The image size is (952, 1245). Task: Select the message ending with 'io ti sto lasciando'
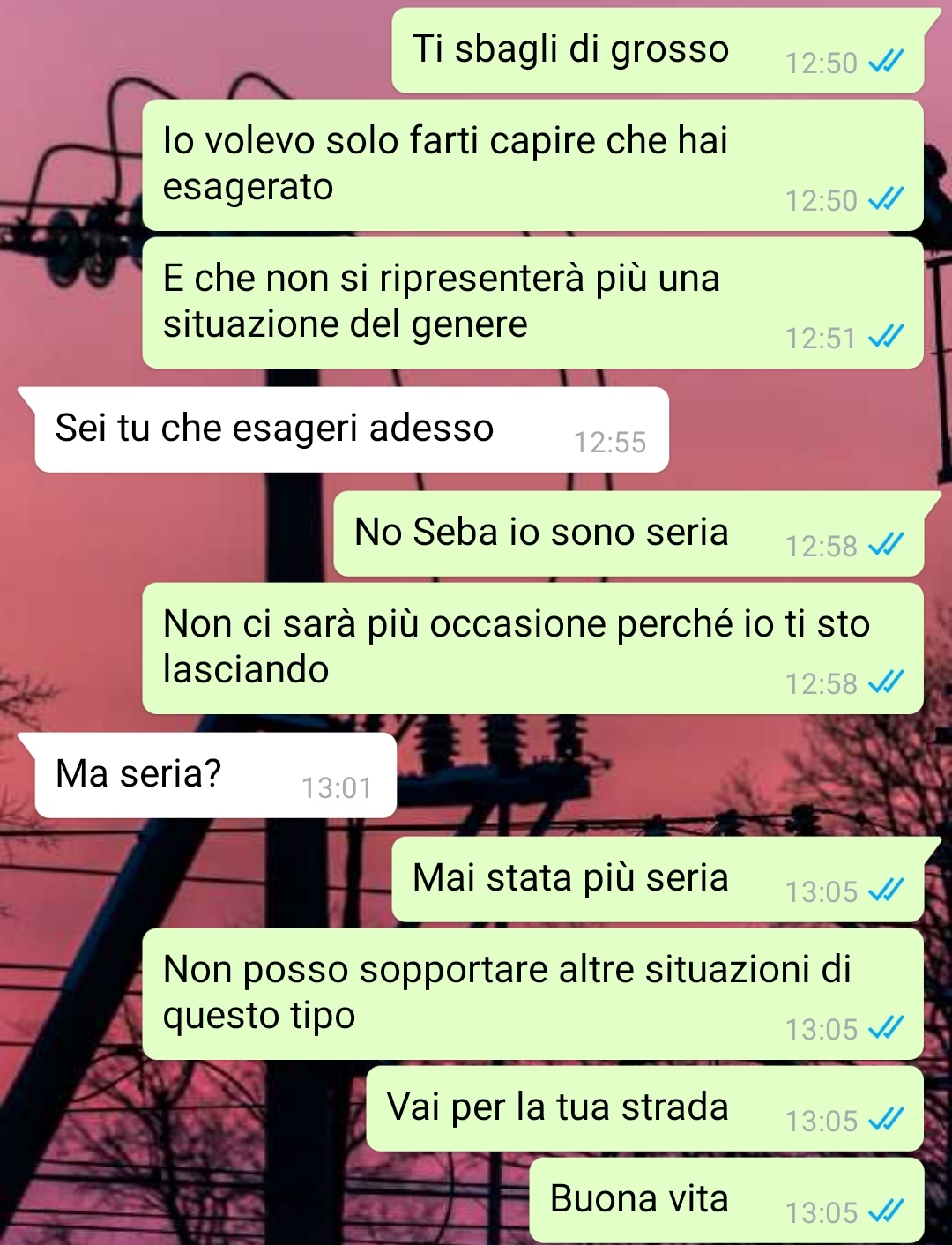532,648
